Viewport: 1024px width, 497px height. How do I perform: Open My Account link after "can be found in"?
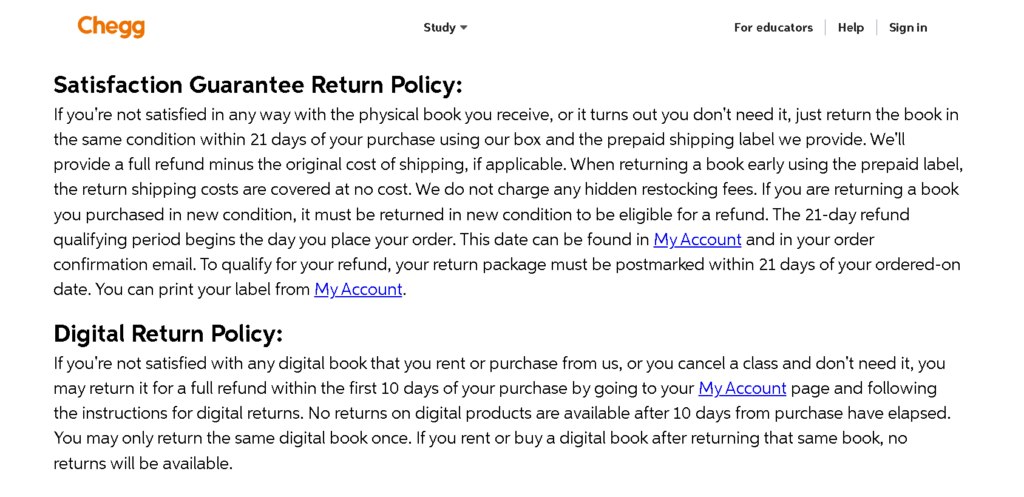[x=697, y=240]
